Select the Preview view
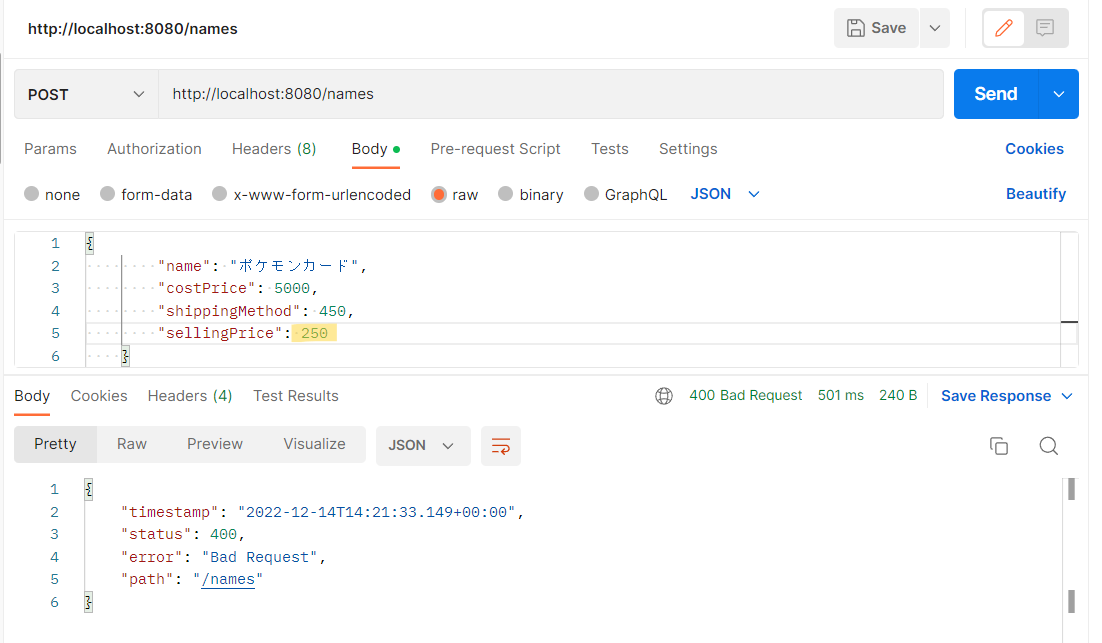Image resolution: width=1102 pixels, height=643 pixels. (x=214, y=444)
